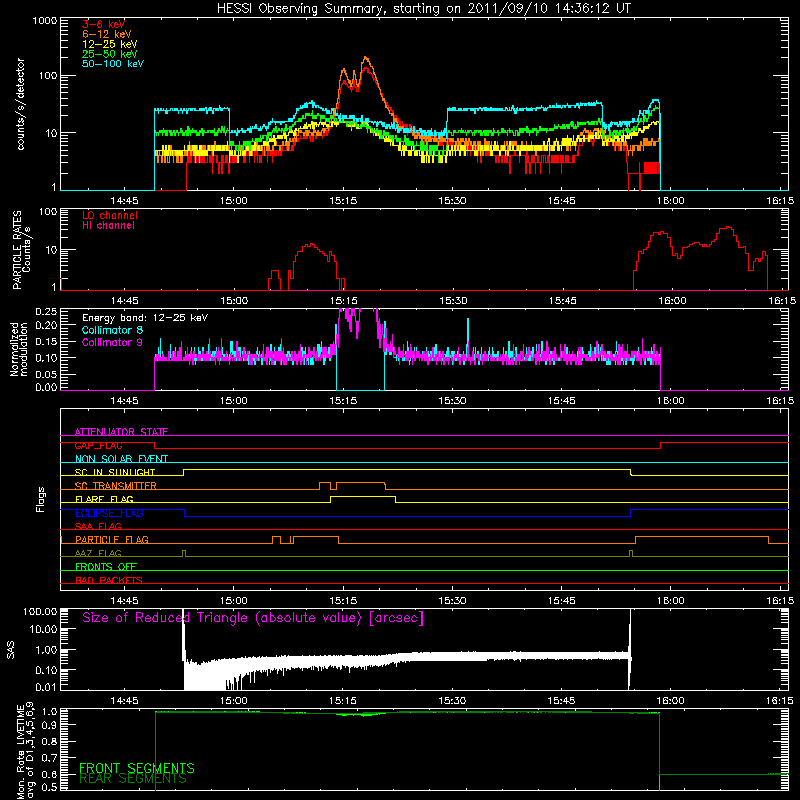
Task: Click the '16:00' tick under particle rates plot
Action: click(x=671, y=301)
